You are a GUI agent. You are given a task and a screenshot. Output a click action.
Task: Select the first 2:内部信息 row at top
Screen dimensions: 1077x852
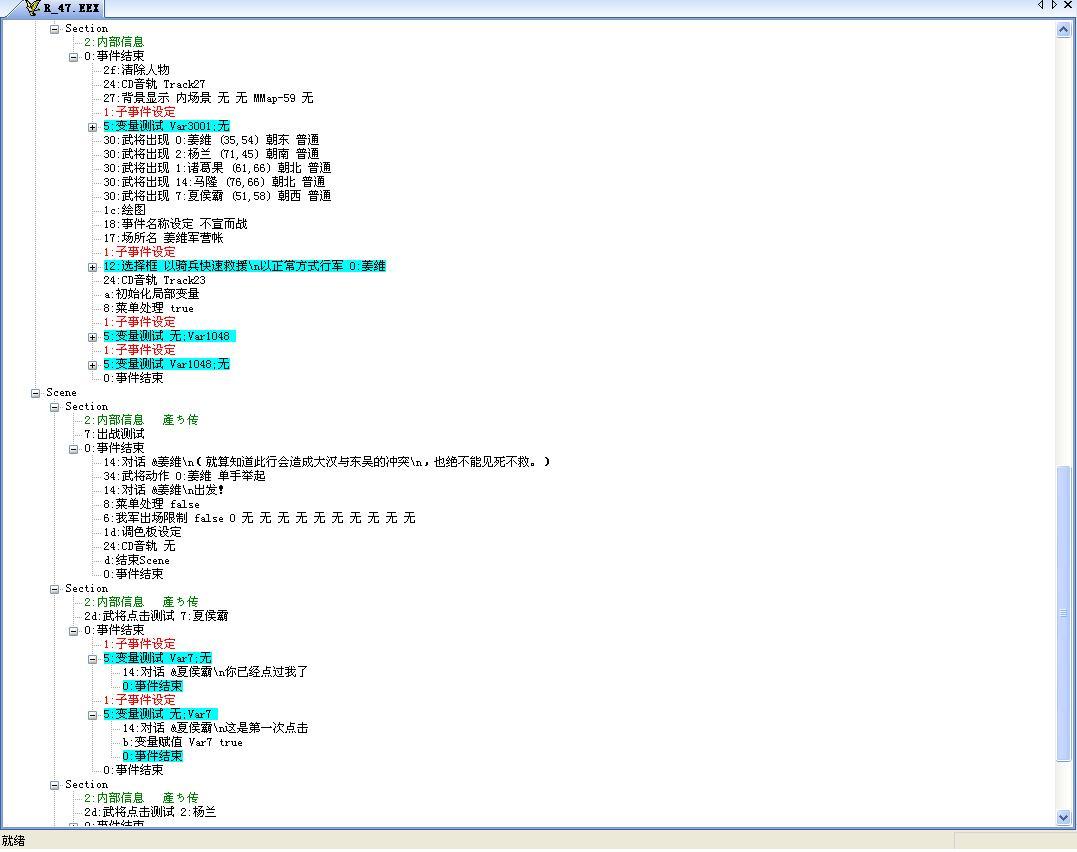(x=114, y=43)
